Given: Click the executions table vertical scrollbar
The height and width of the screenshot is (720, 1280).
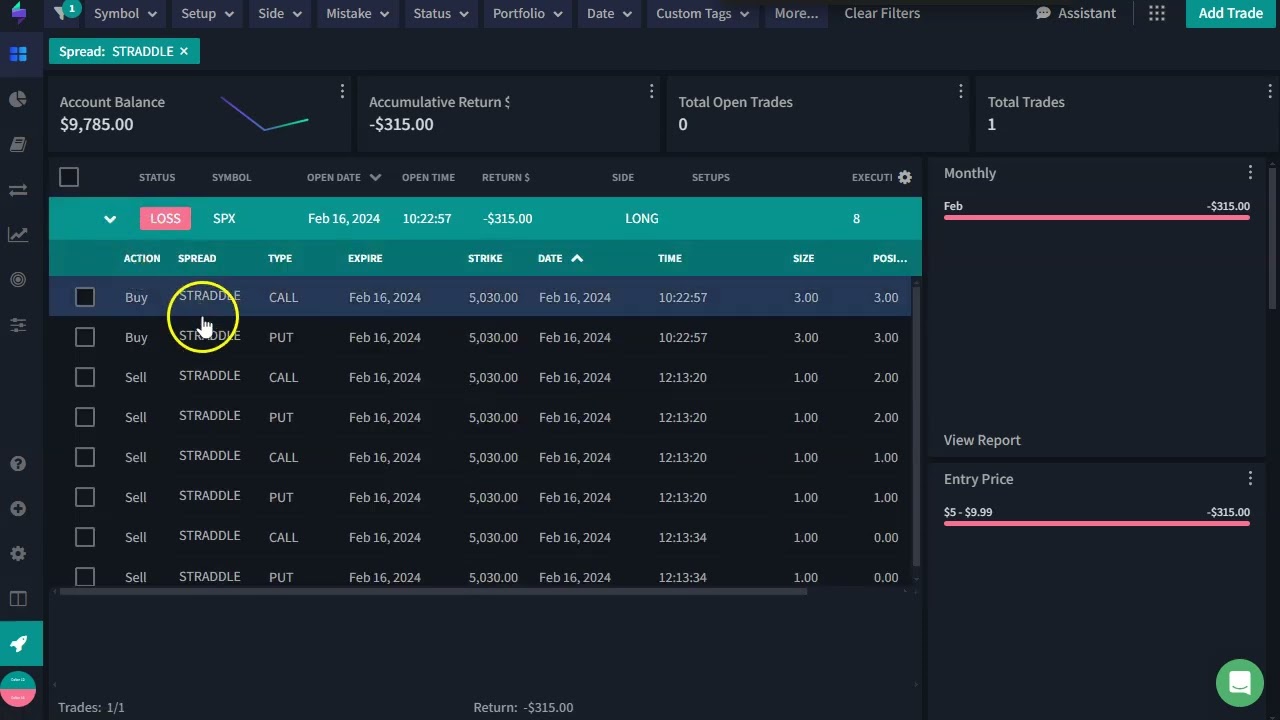Looking at the screenshot, I should click(x=916, y=426).
